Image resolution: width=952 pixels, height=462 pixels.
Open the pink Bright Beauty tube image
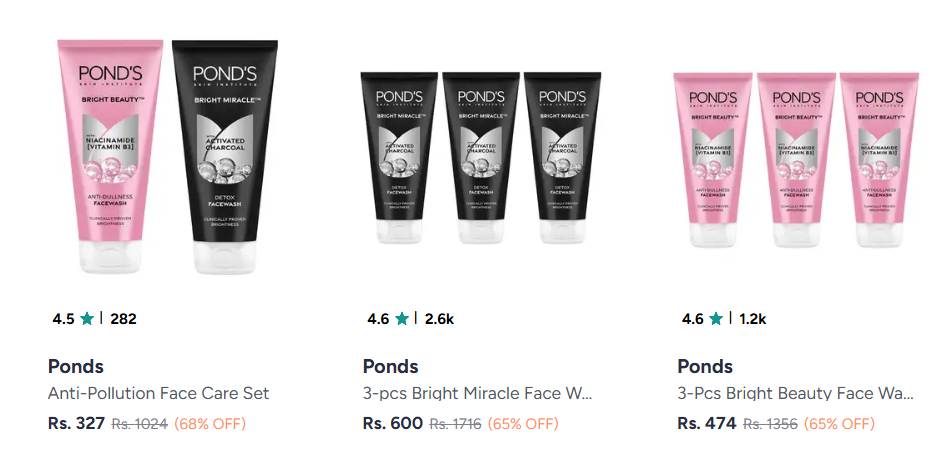[110, 157]
